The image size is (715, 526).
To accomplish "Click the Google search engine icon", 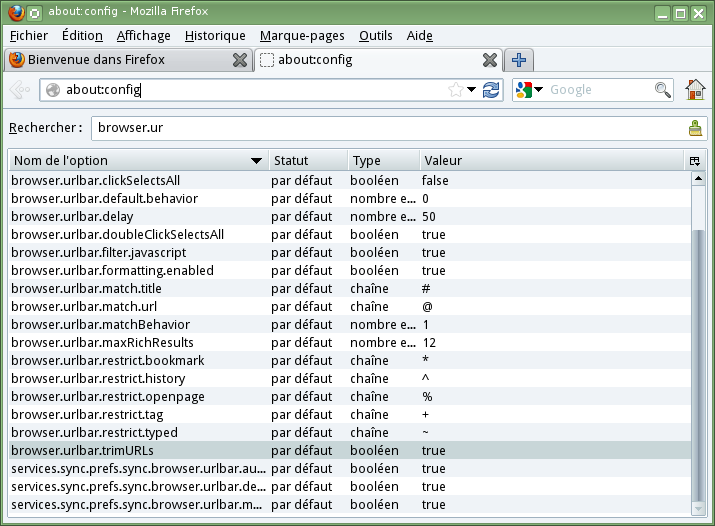I will (x=524, y=90).
